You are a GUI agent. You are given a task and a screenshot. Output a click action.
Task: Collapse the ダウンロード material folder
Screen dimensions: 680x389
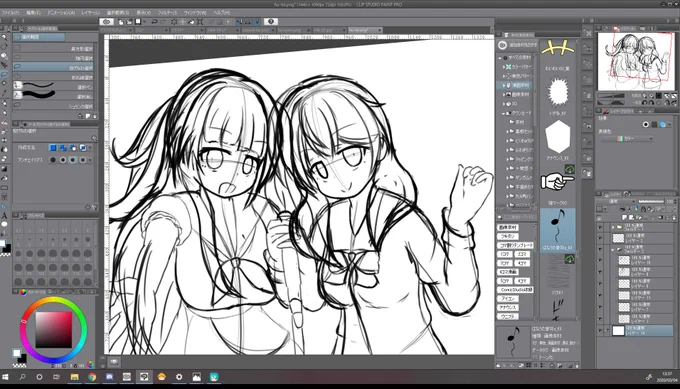click(x=503, y=113)
